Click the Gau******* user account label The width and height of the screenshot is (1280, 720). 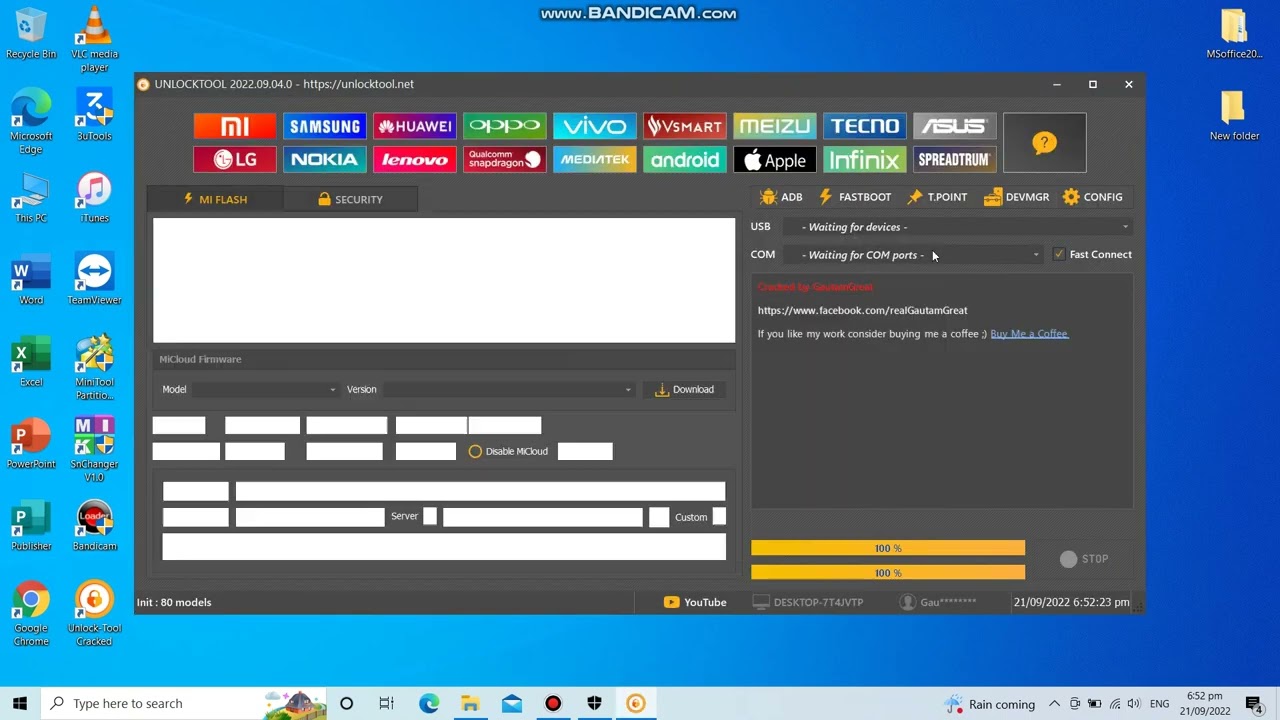(x=938, y=602)
